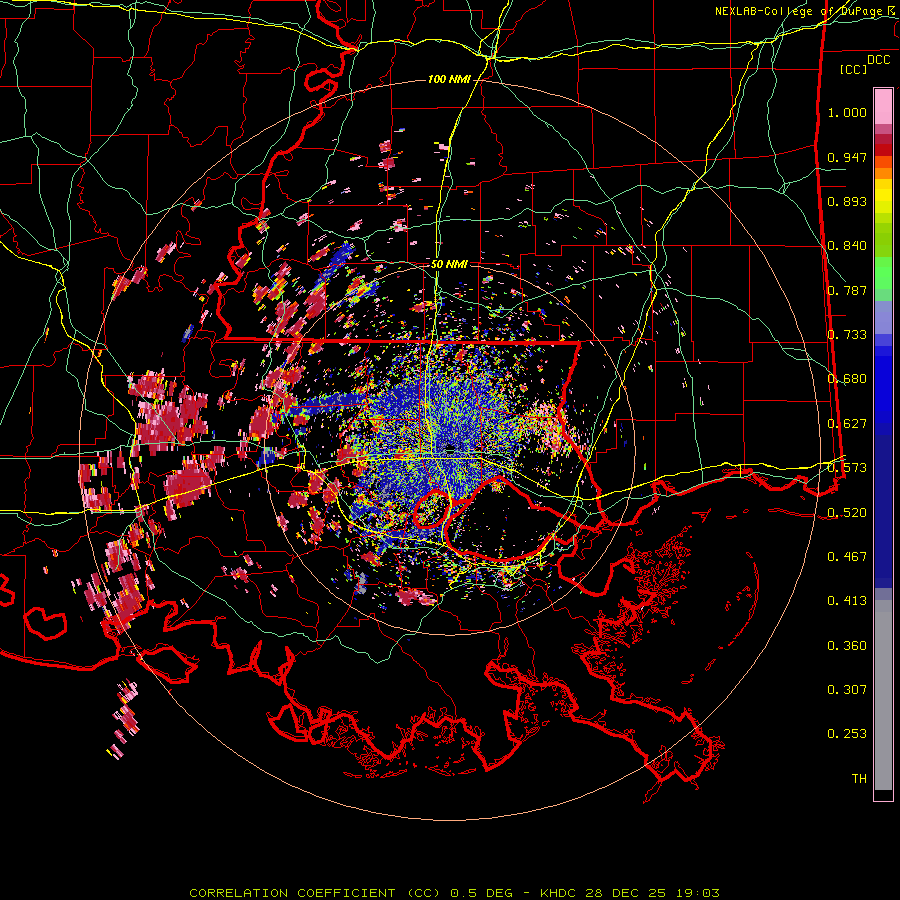The image size is (900, 900).
Task: Click the pink segment atop the color bar
Action: pos(883,107)
